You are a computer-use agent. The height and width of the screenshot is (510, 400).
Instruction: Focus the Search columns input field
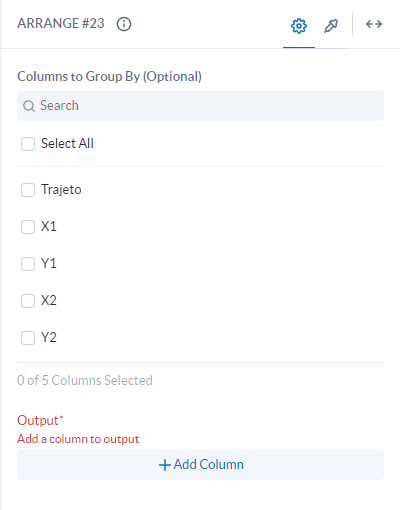[x=200, y=106]
